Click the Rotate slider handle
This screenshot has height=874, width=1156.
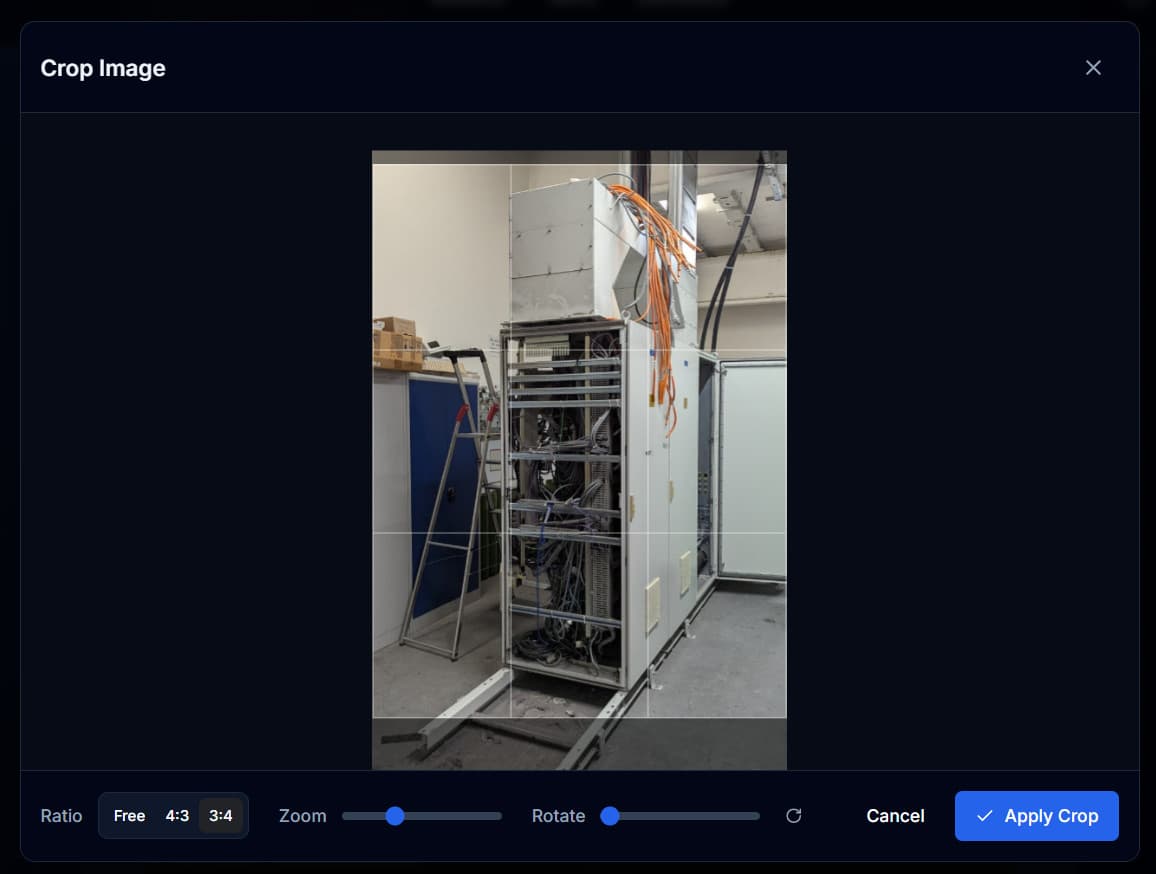[x=610, y=816]
